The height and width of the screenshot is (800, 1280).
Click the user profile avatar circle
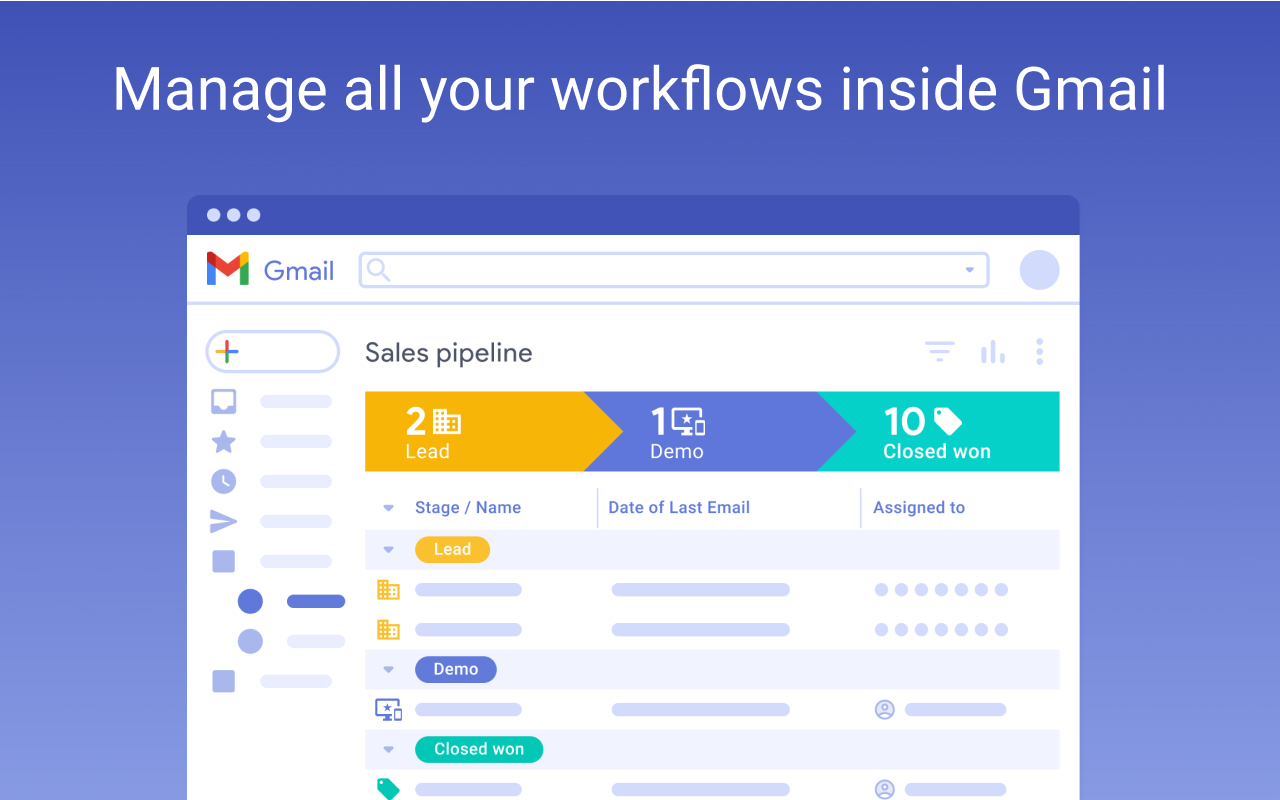[x=1039, y=270]
